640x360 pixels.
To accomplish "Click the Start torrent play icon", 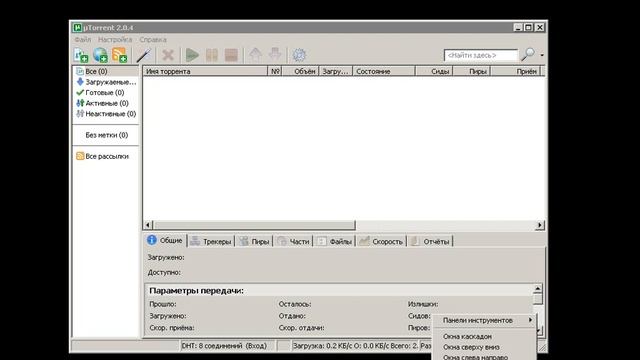I will pyautogui.click(x=192, y=55).
